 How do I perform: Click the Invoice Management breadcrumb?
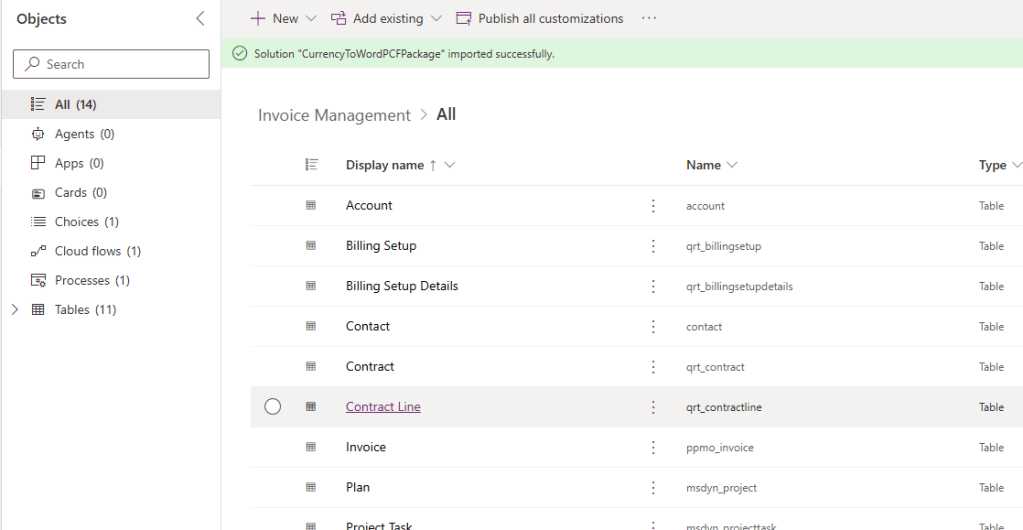point(334,115)
